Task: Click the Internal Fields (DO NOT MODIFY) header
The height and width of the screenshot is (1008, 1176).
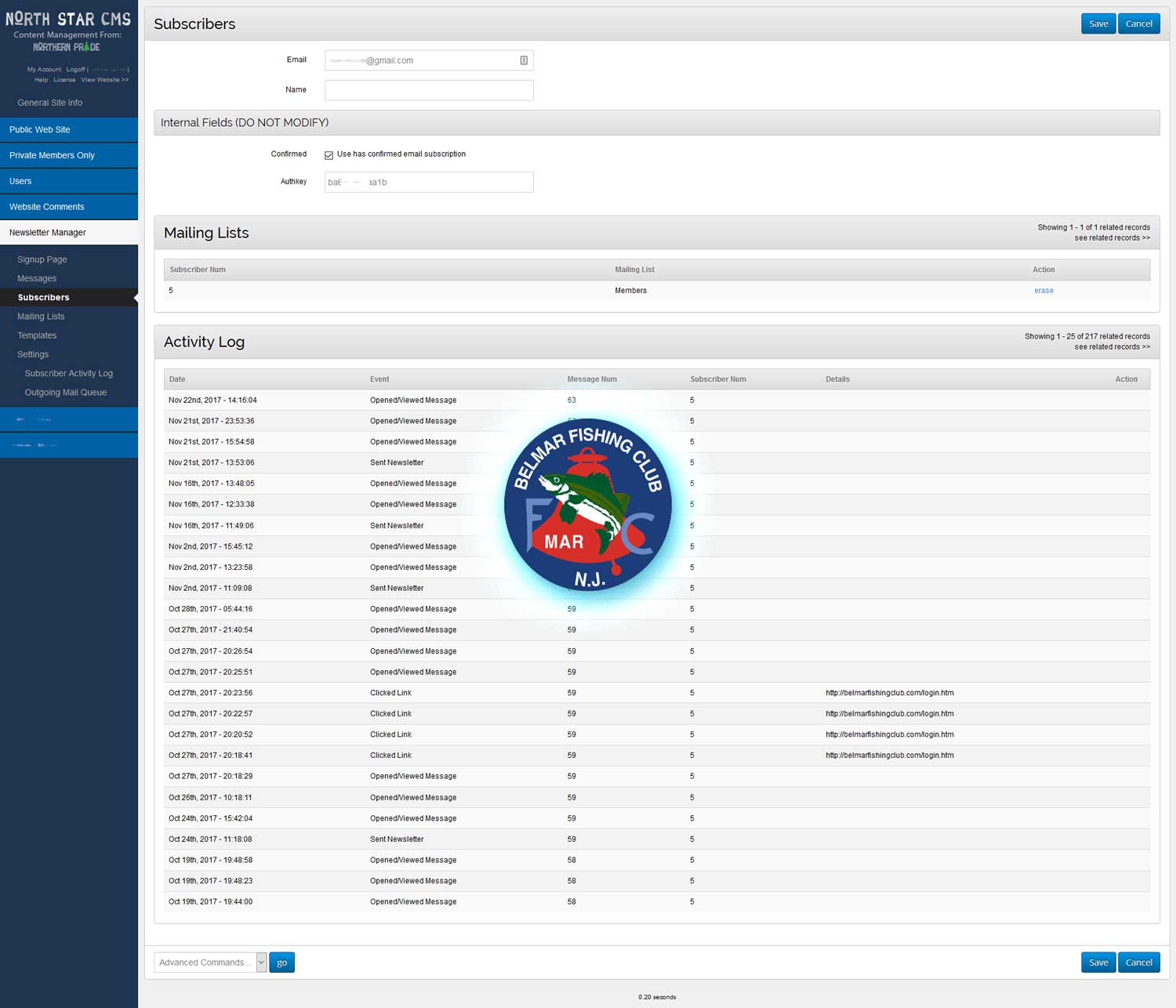Action: pyautogui.click(x=657, y=122)
